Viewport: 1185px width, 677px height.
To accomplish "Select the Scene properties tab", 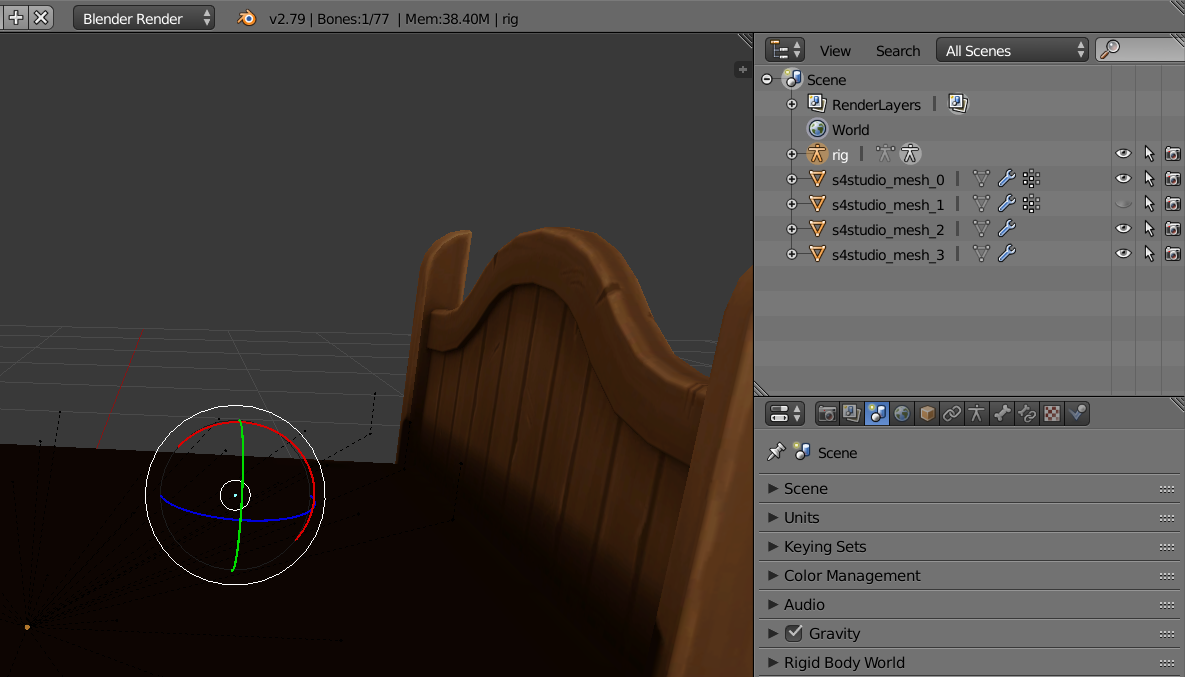I will (877, 413).
